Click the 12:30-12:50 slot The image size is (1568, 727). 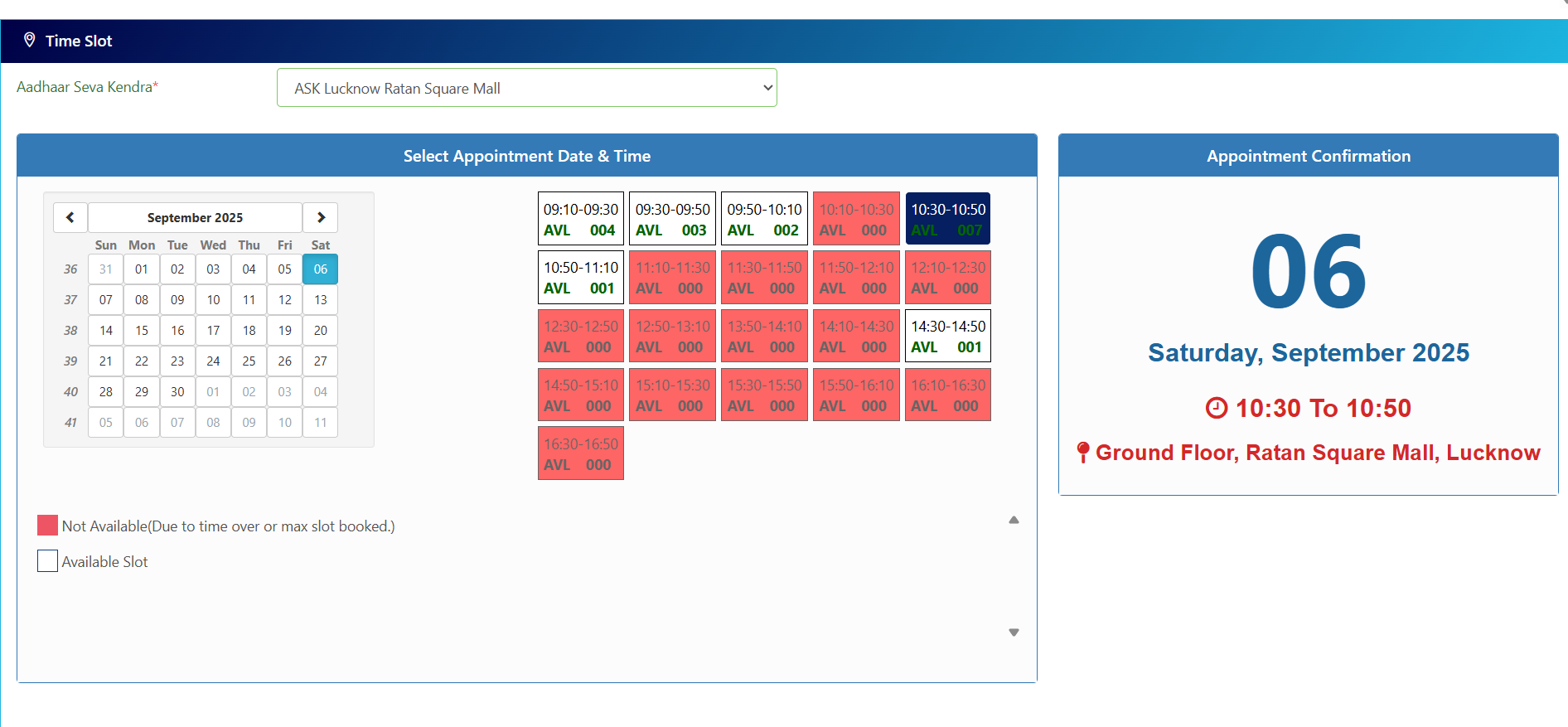[581, 337]
